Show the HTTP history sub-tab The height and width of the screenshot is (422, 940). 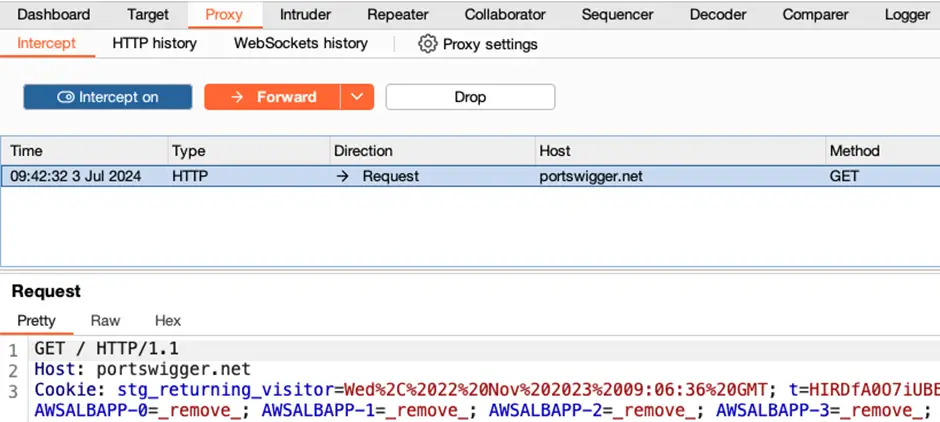pyautogui.click(x=154, y=44)
